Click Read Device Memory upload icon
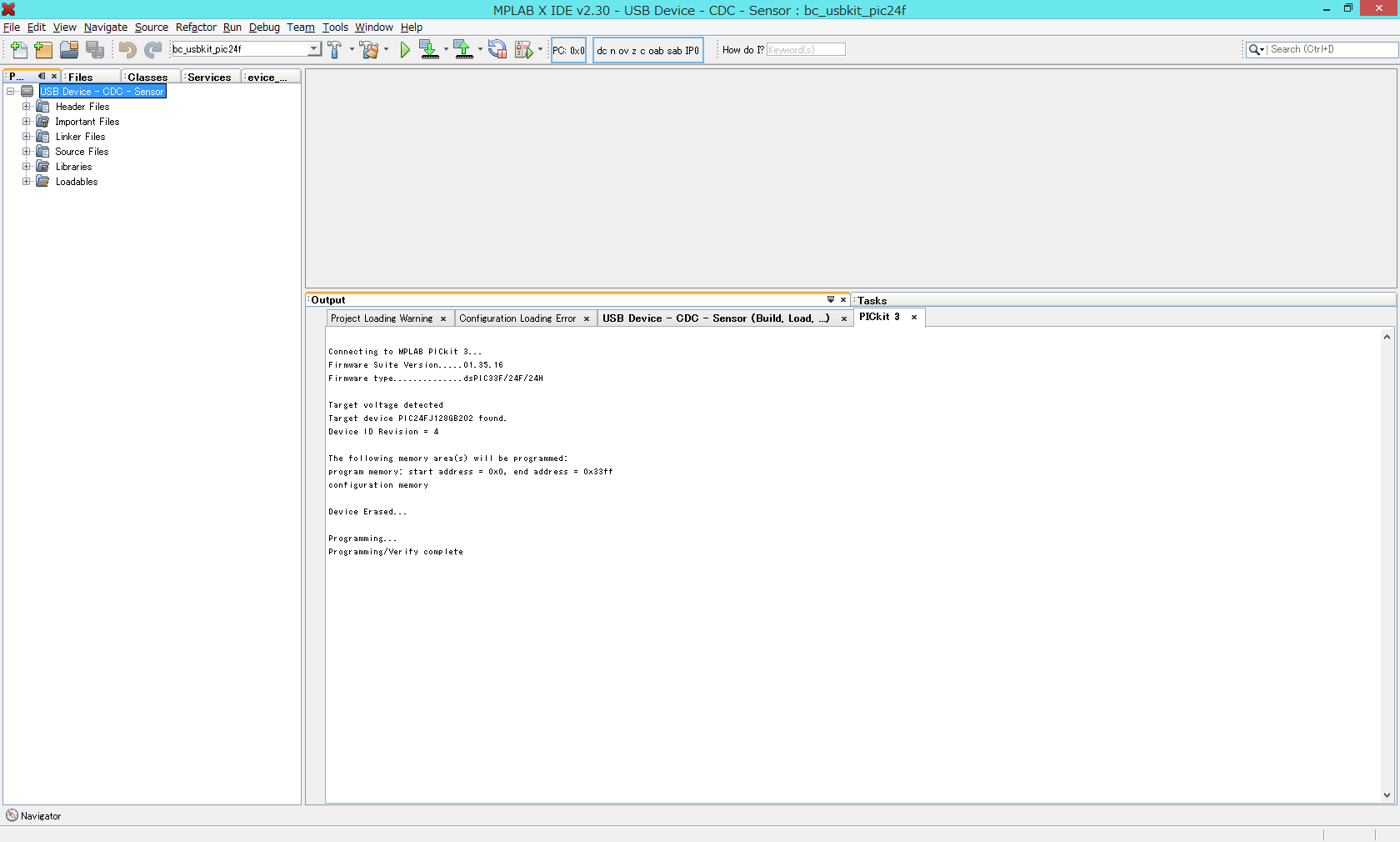The height and width of the screenshot is (842, 1400). click(462, 50)
